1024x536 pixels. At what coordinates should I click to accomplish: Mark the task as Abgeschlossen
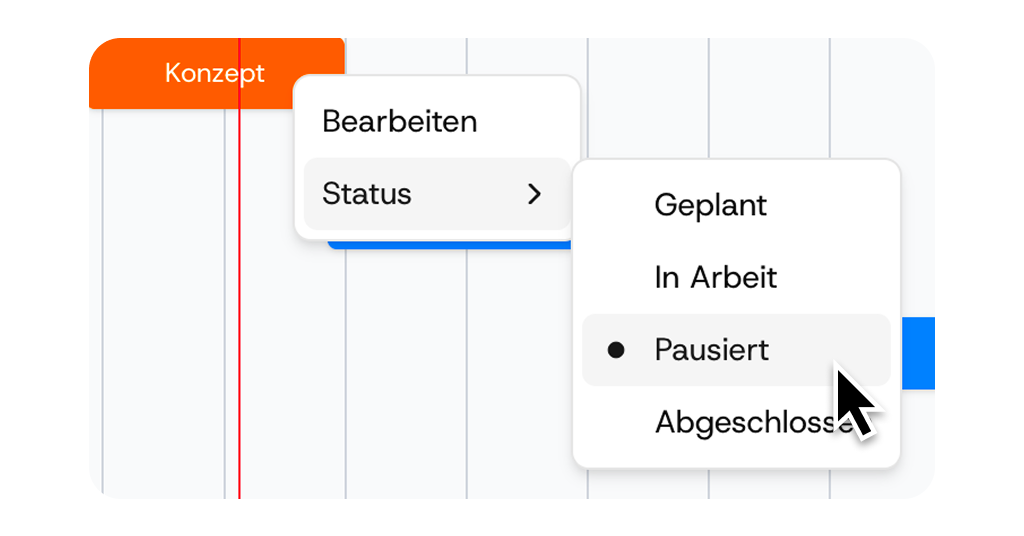740,422
